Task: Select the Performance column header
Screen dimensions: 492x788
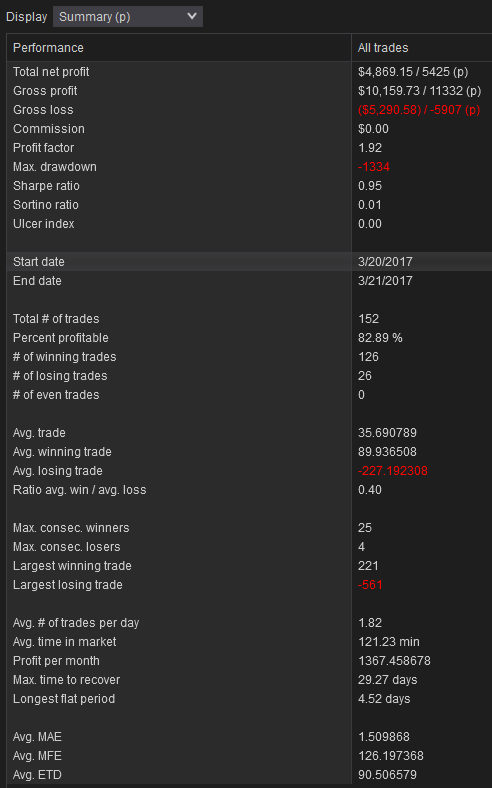Action: pos(179,48)
